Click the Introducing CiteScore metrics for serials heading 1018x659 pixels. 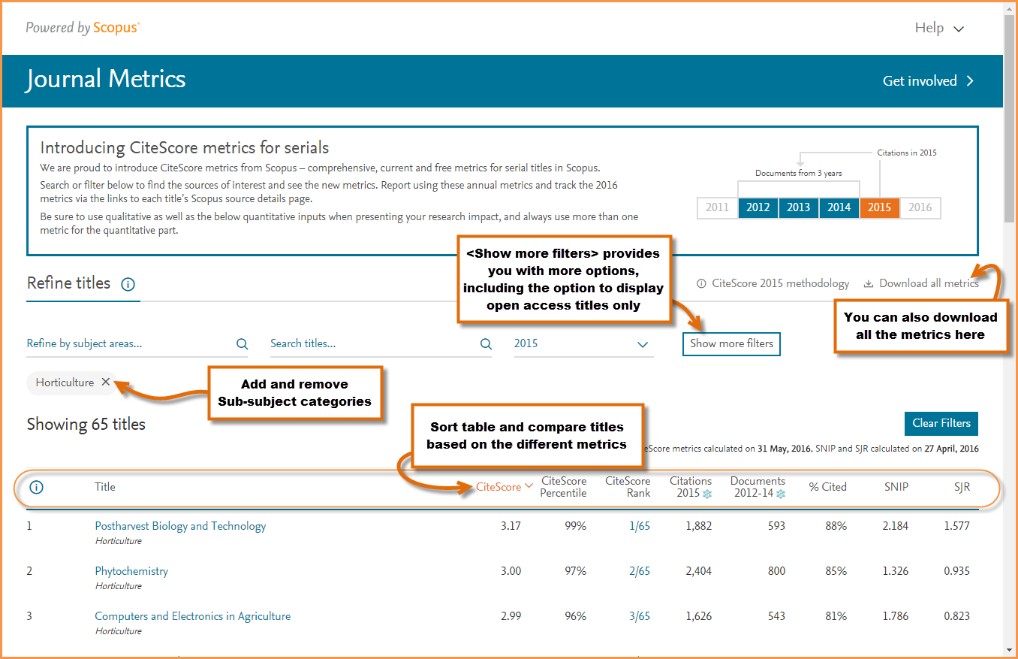184,147
